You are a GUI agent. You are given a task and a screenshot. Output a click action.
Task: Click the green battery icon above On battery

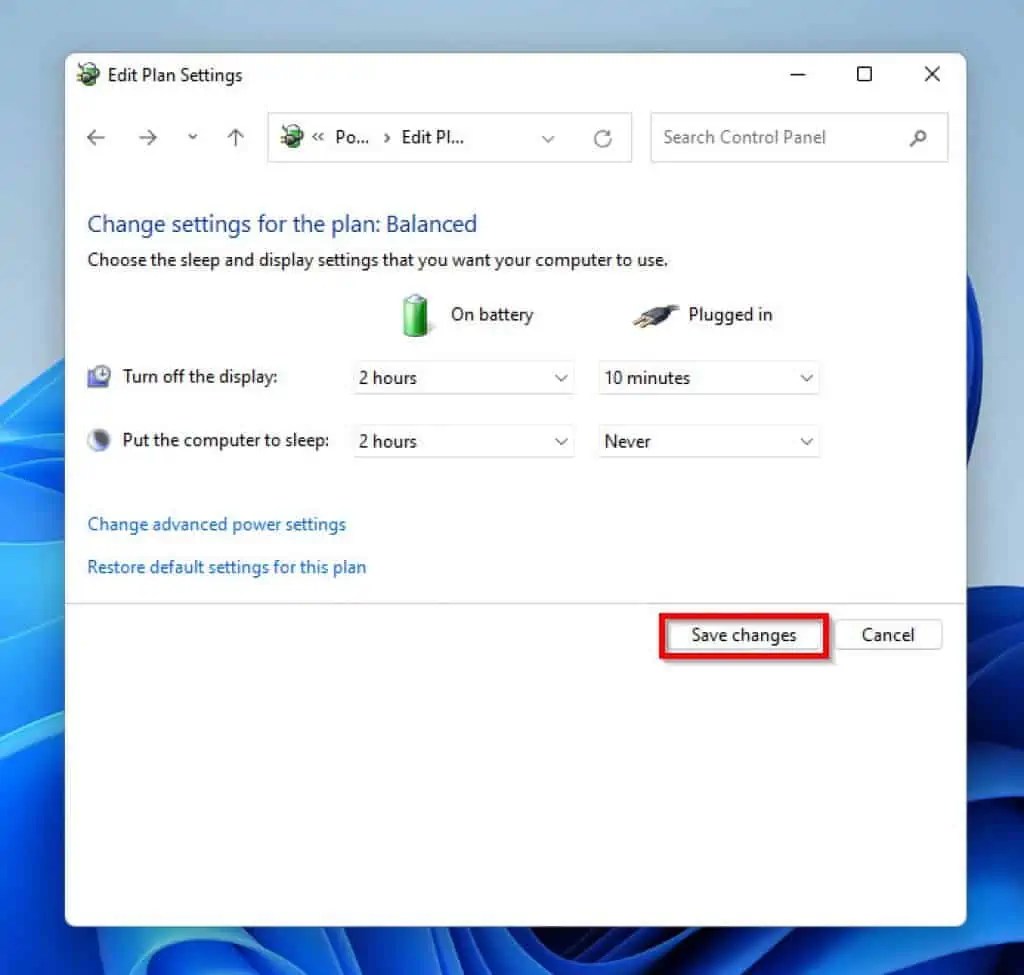pos(416,314)
